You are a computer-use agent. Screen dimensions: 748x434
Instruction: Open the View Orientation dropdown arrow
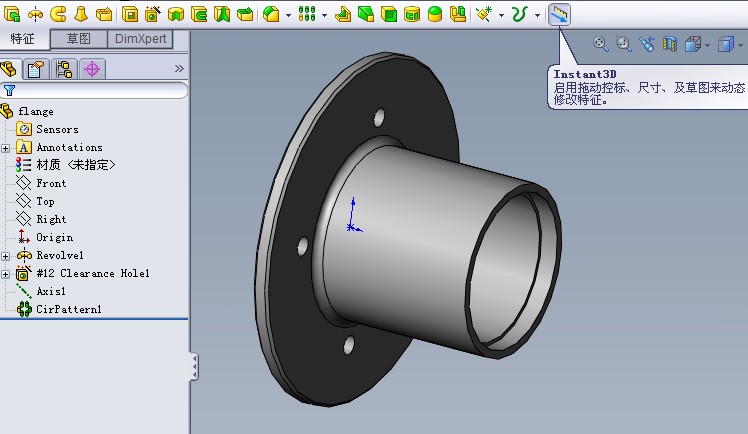pos(707,45)
